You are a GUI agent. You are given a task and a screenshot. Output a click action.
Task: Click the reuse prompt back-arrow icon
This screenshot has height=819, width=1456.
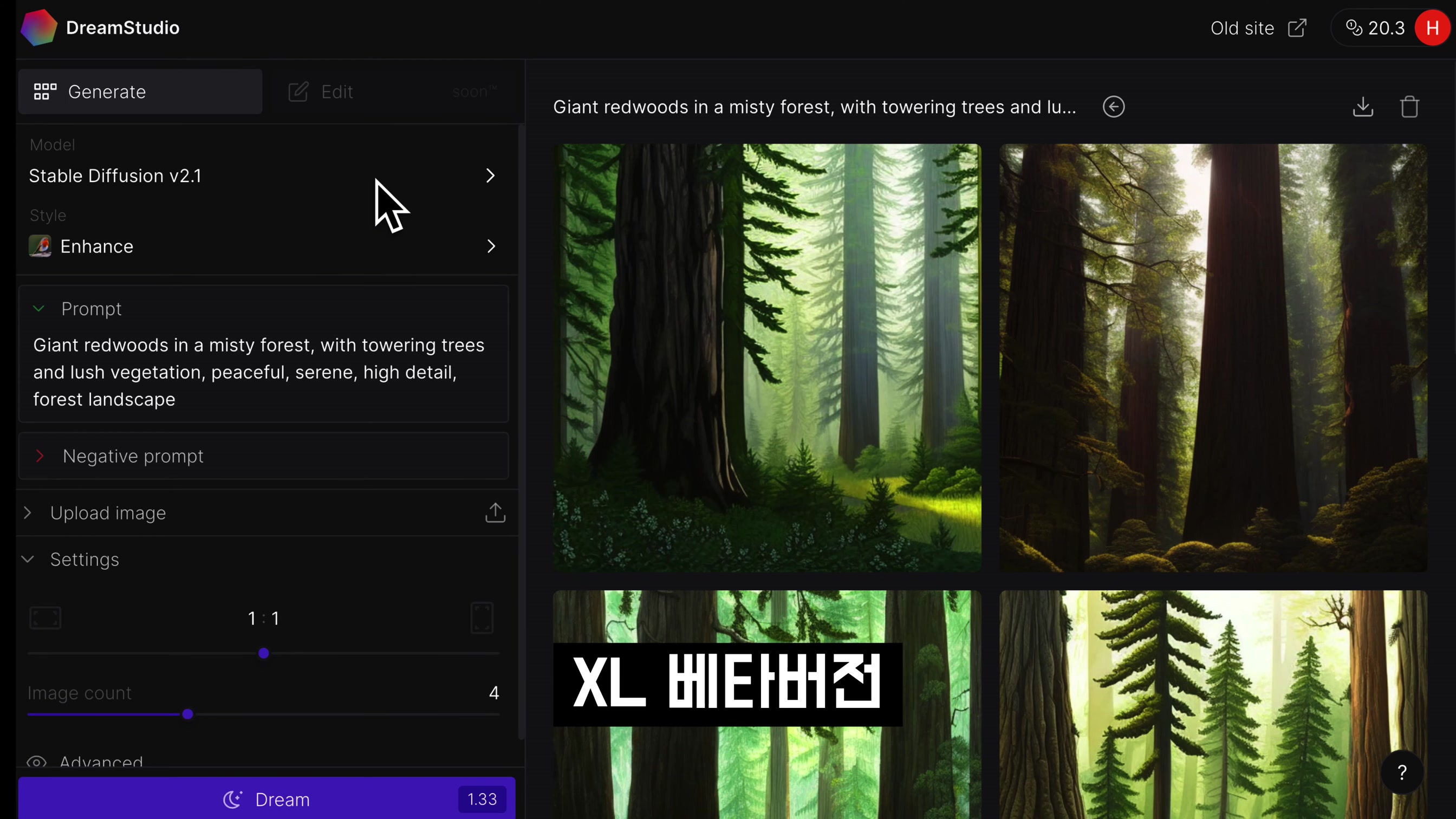[x=1114, y=107]
